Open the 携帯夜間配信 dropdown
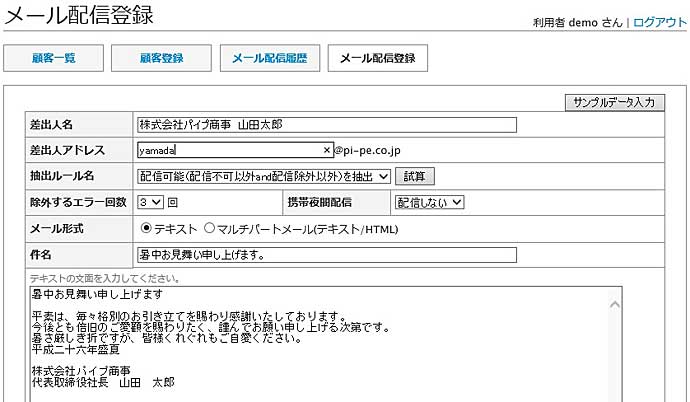The image size is (690, 402). [429, 202]
